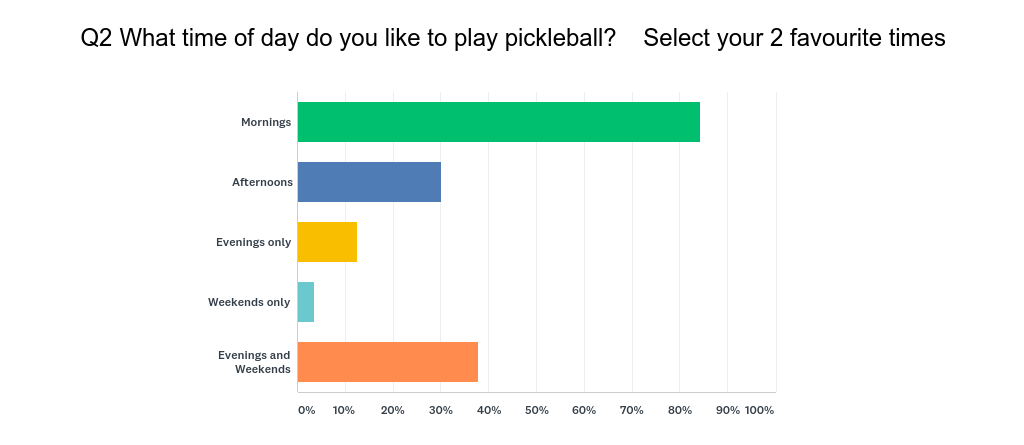1024x445 pixels.
Task: Select the yellow Evenings only bar
Action: 327,242
